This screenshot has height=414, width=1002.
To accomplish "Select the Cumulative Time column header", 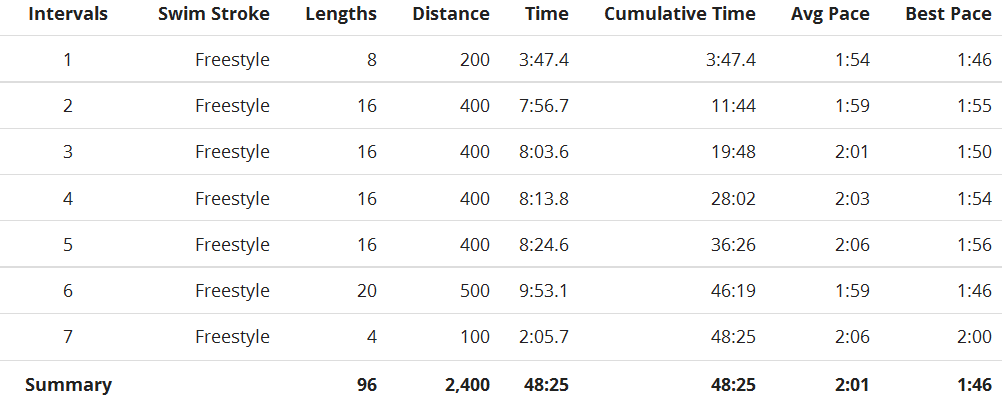I will pyautogui.click(x=679, y=14).
